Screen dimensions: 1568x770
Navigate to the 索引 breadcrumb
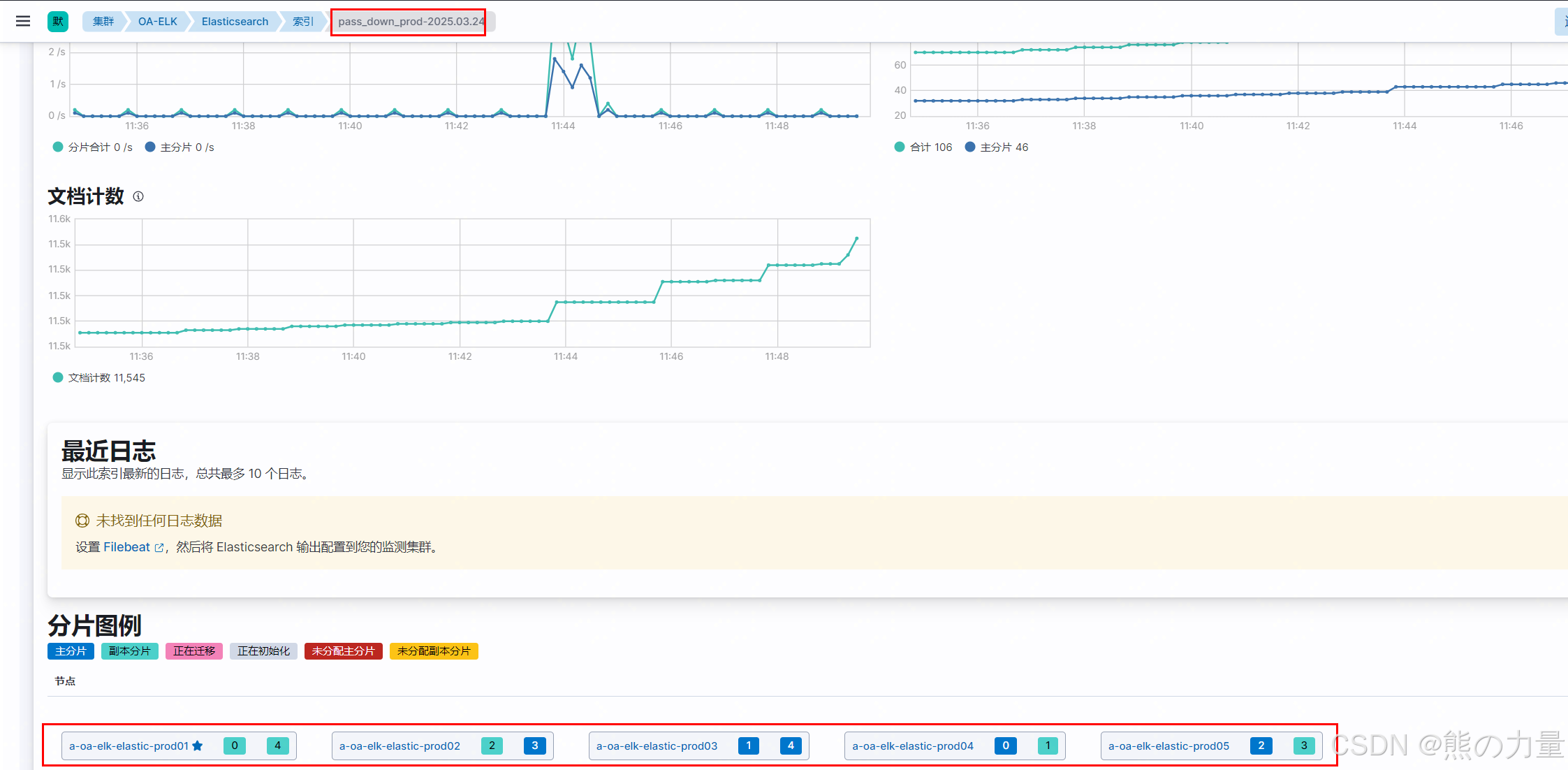[302, 21]
